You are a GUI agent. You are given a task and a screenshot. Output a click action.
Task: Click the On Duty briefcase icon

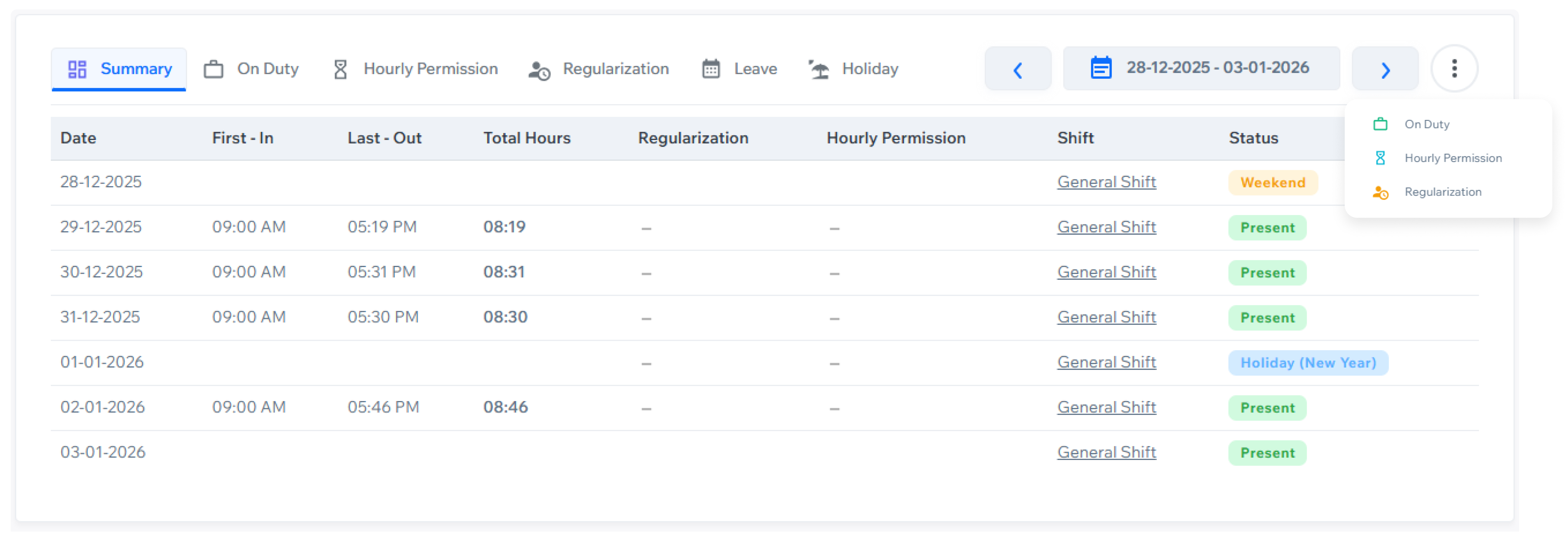[x=212, y=69]
